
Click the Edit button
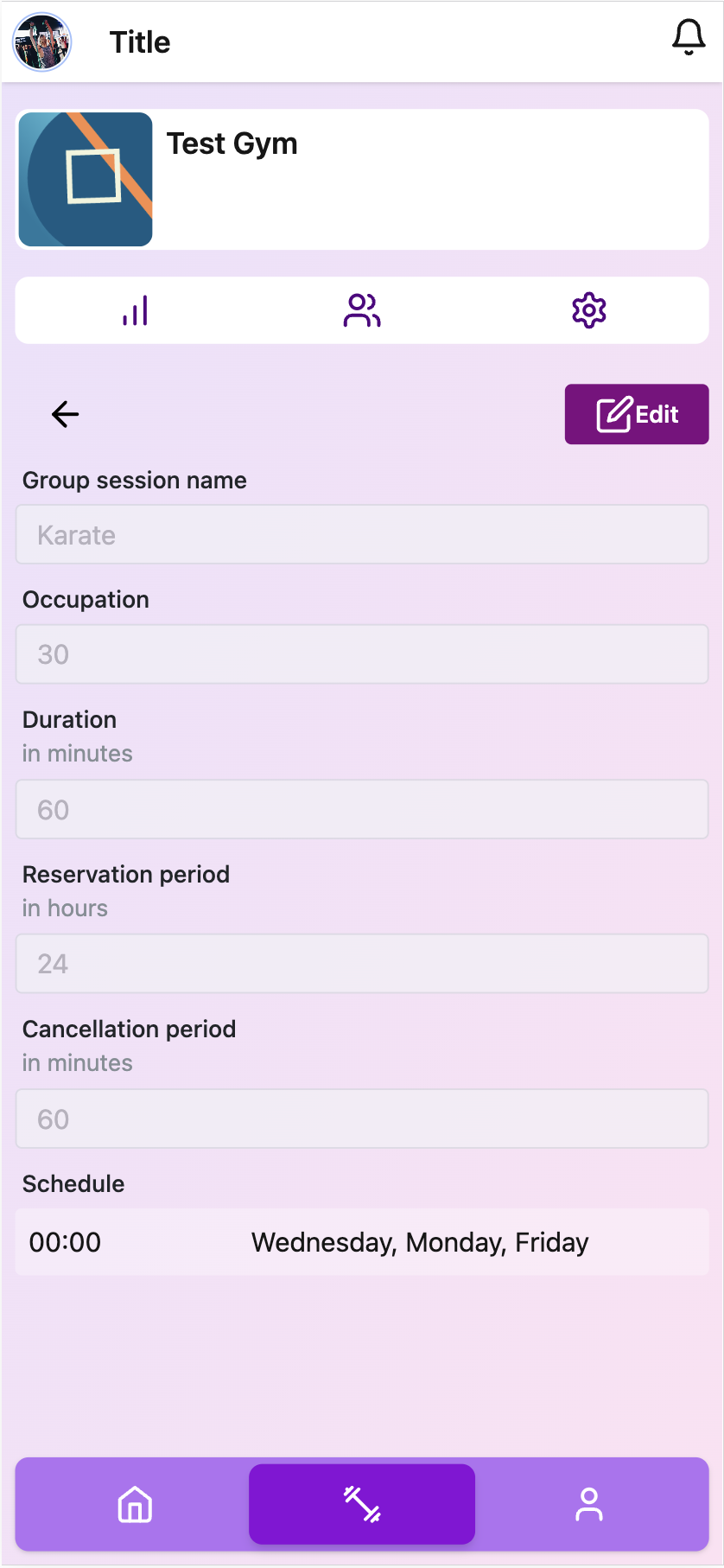pyautogui.click(x=637, y=414)
